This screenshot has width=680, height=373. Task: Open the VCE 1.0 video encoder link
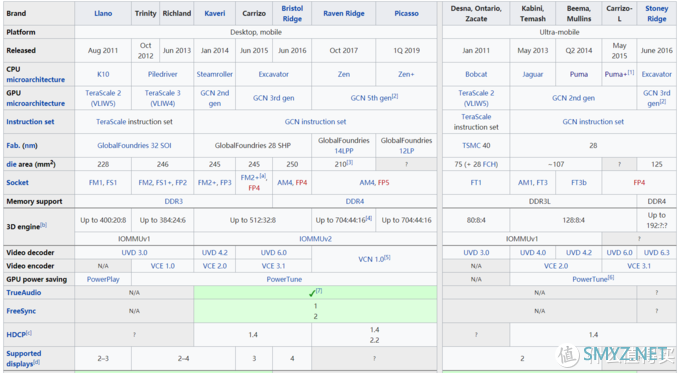click(163, 266)
